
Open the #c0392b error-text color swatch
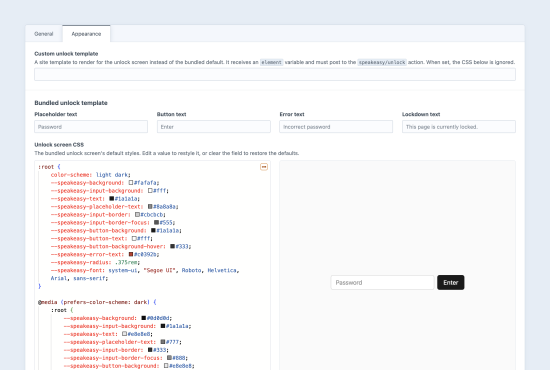coord(131,254)
